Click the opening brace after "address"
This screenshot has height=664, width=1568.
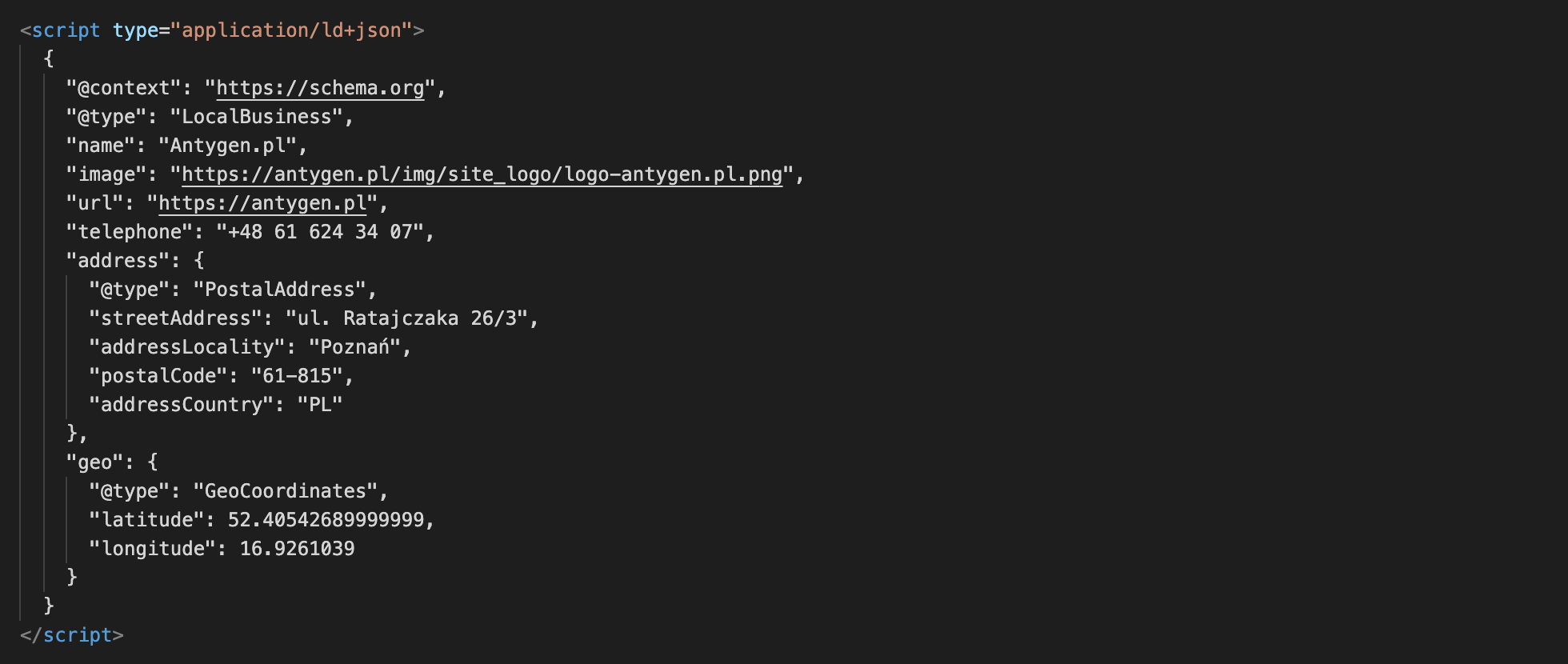[199, 261]
